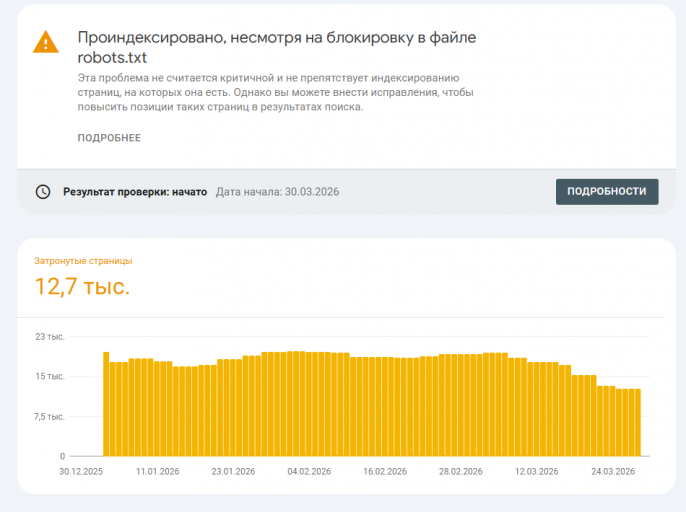Click 'Результат проверки: начато' status text
This screenshot has width=686, height=512.
point(135,192)
